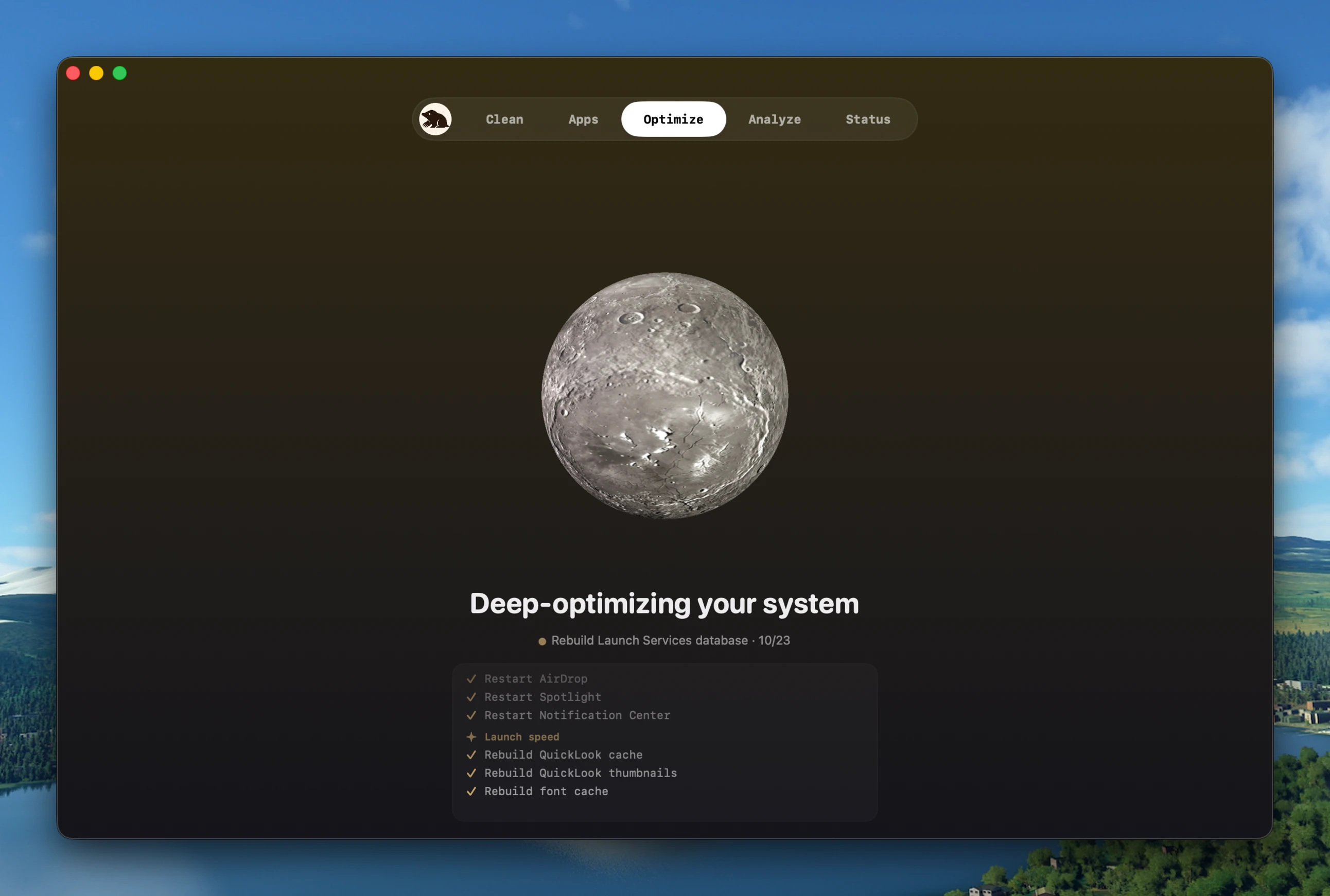Click the 'Deep-optimizing your system' heading
The width and height of the screenshot is (1330, 896).
(664, 605)
